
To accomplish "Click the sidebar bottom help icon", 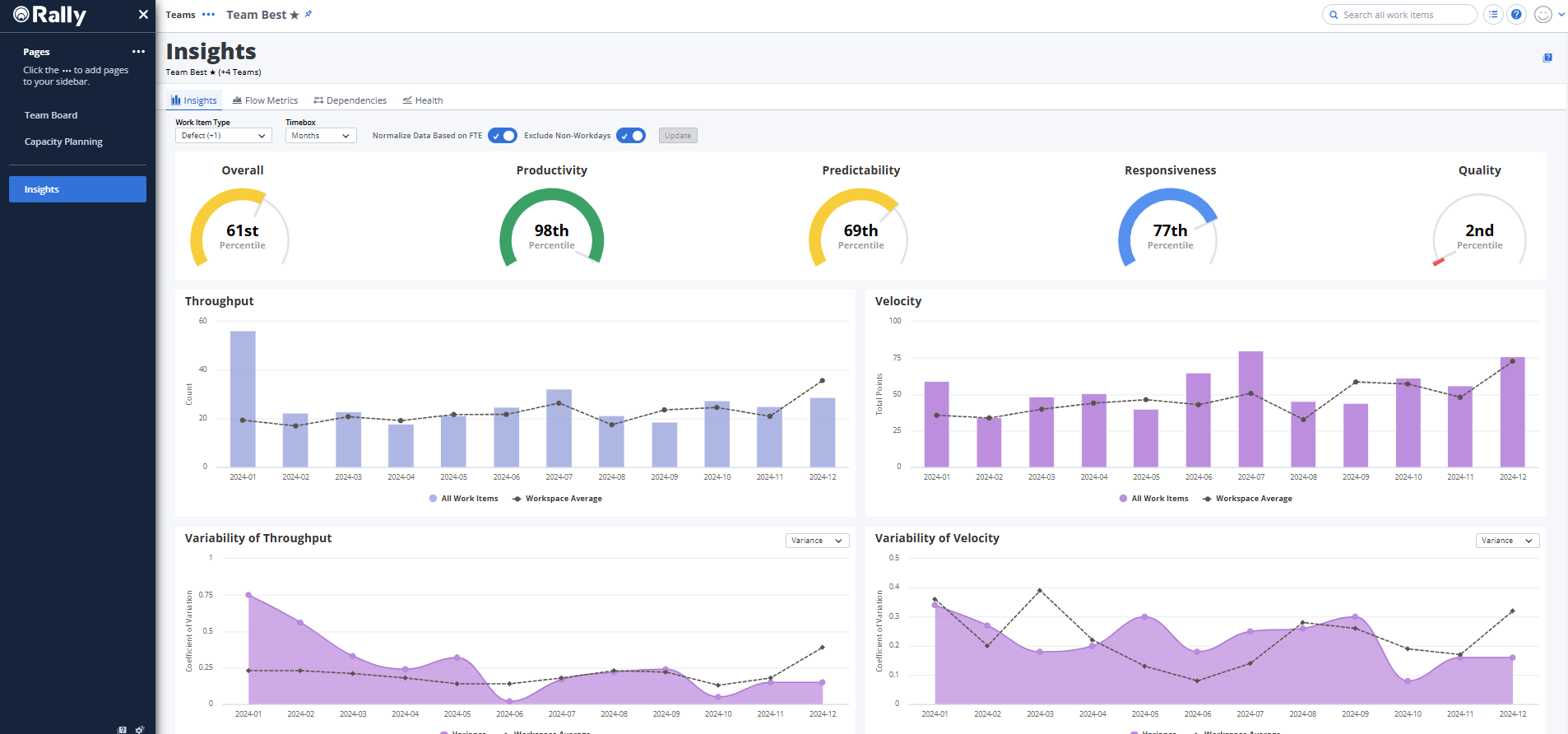I will 123,729.
